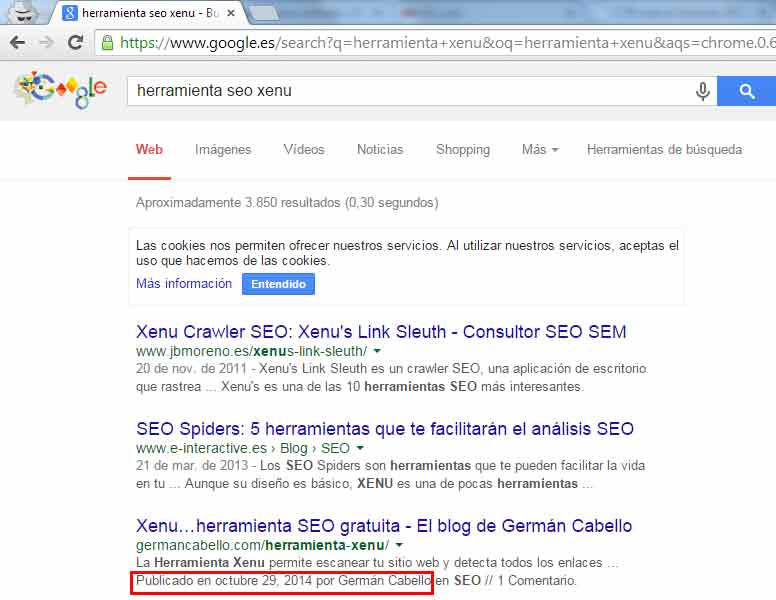Close the herramienta seo xenu tab

tap(232, 13)
